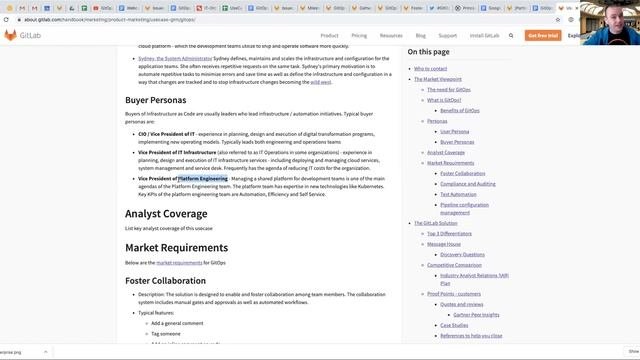Jump to 'The GitLab Solution' section
The image size is (640, 360).
[x=436, y=223]
